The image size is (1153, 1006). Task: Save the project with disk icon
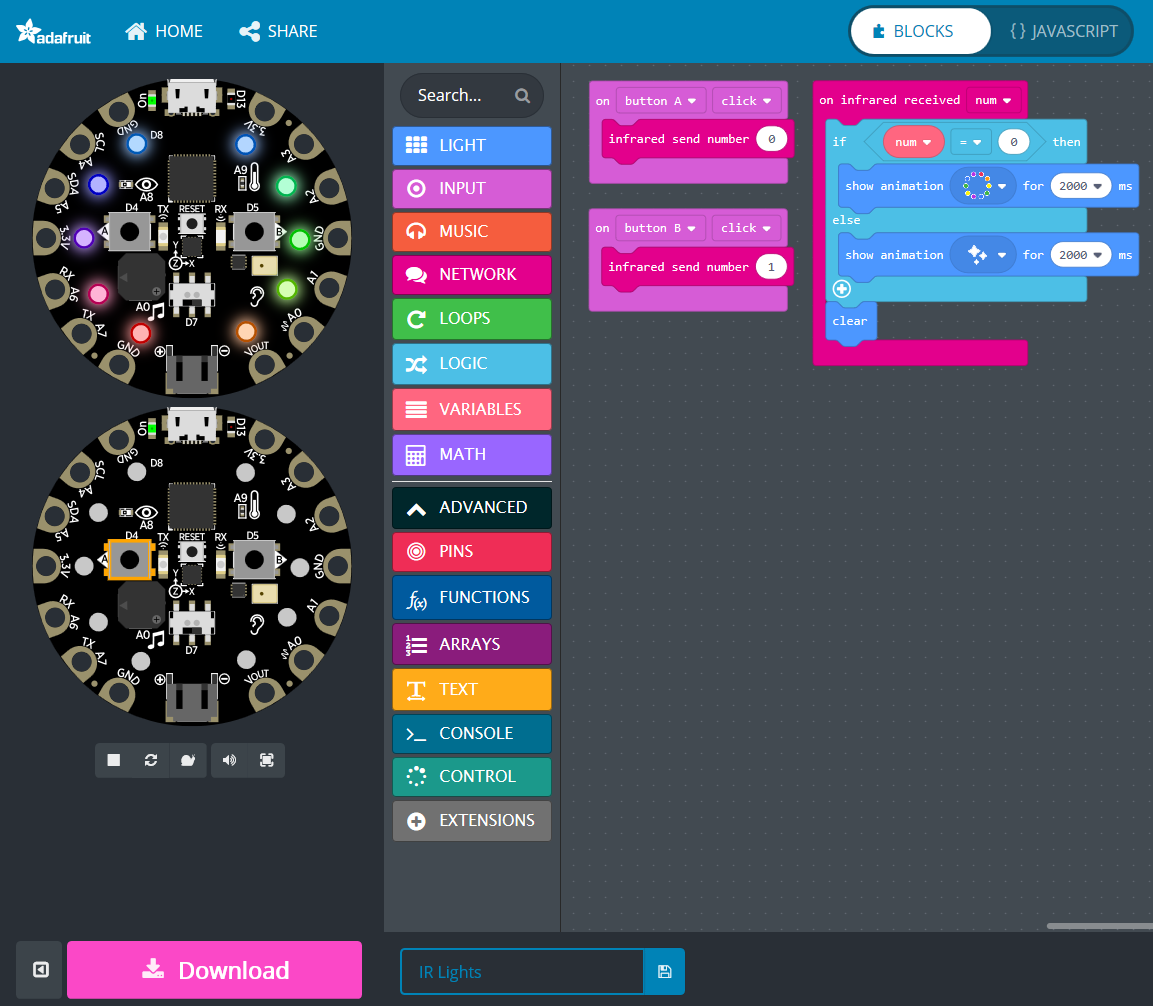pyautogui.click(x=664, y=971)
